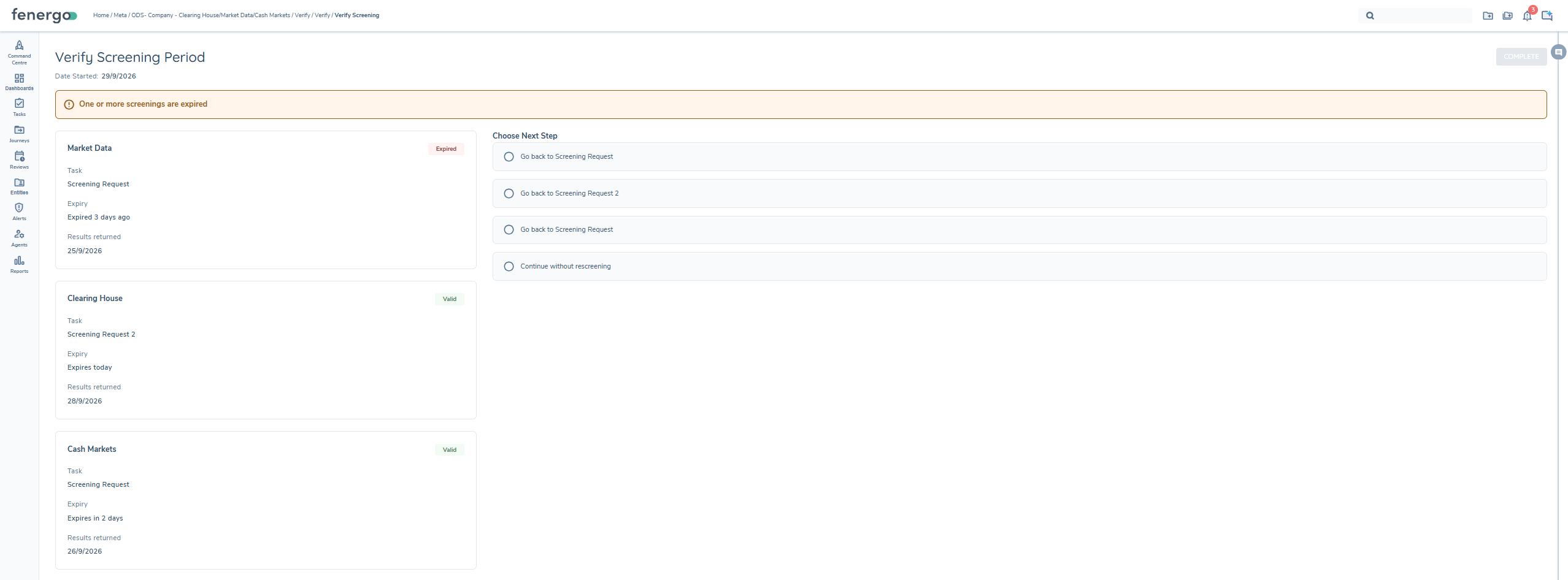Click the Meta breadcrumb link

click(x=120, y=15)
